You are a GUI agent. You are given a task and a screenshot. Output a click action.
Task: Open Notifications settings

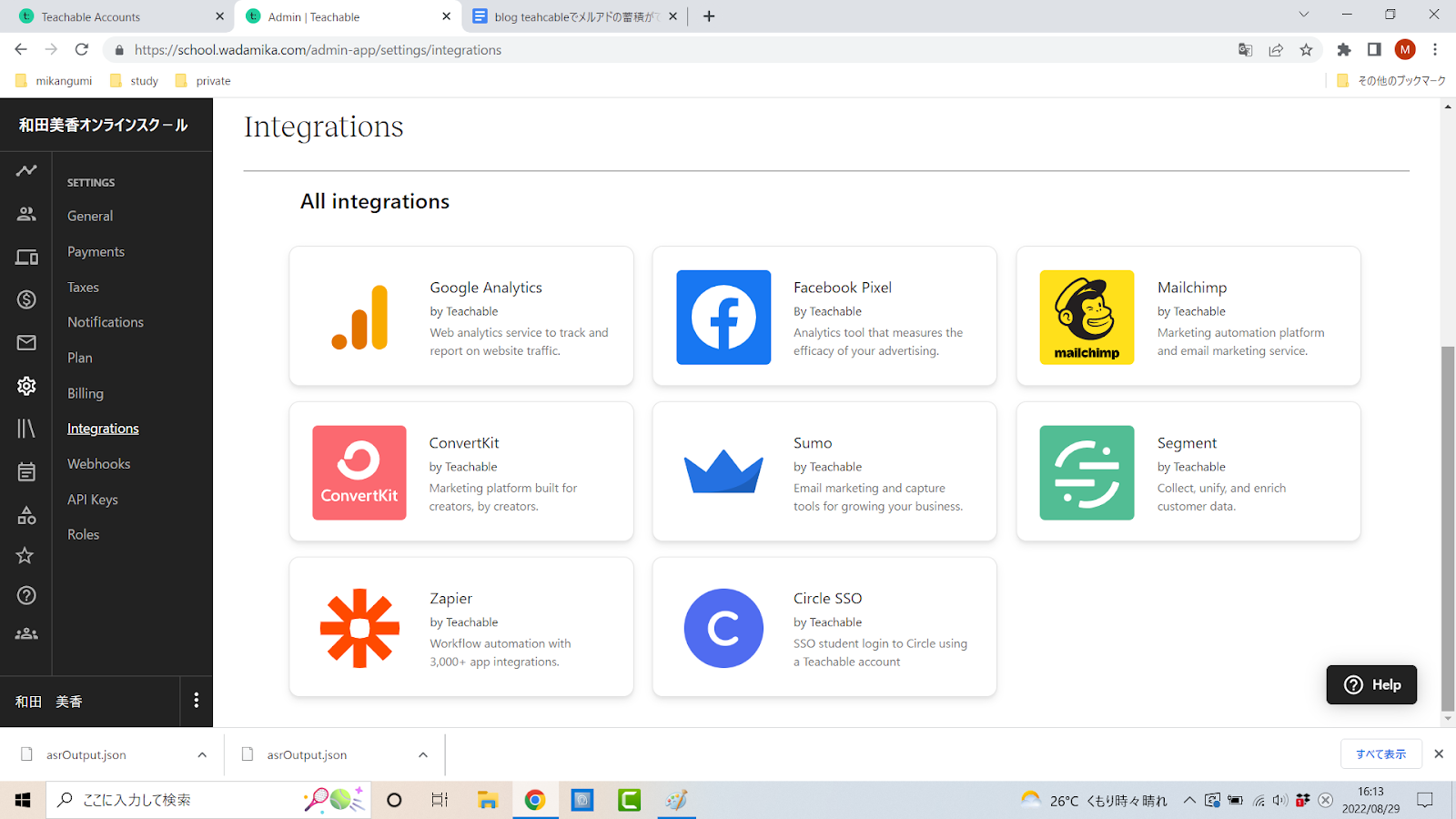click(x=106, y=322)
